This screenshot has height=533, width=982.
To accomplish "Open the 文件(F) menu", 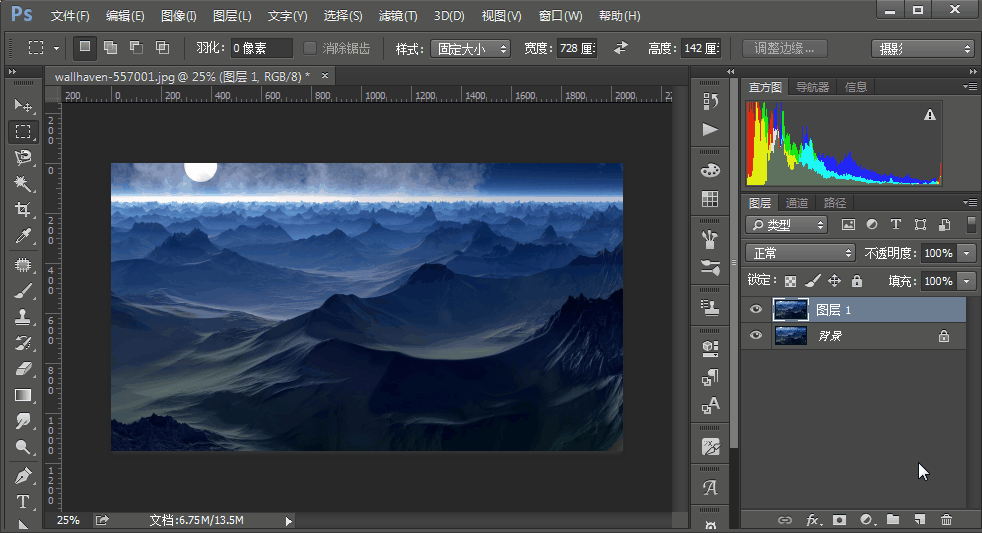I will point(70,16).
